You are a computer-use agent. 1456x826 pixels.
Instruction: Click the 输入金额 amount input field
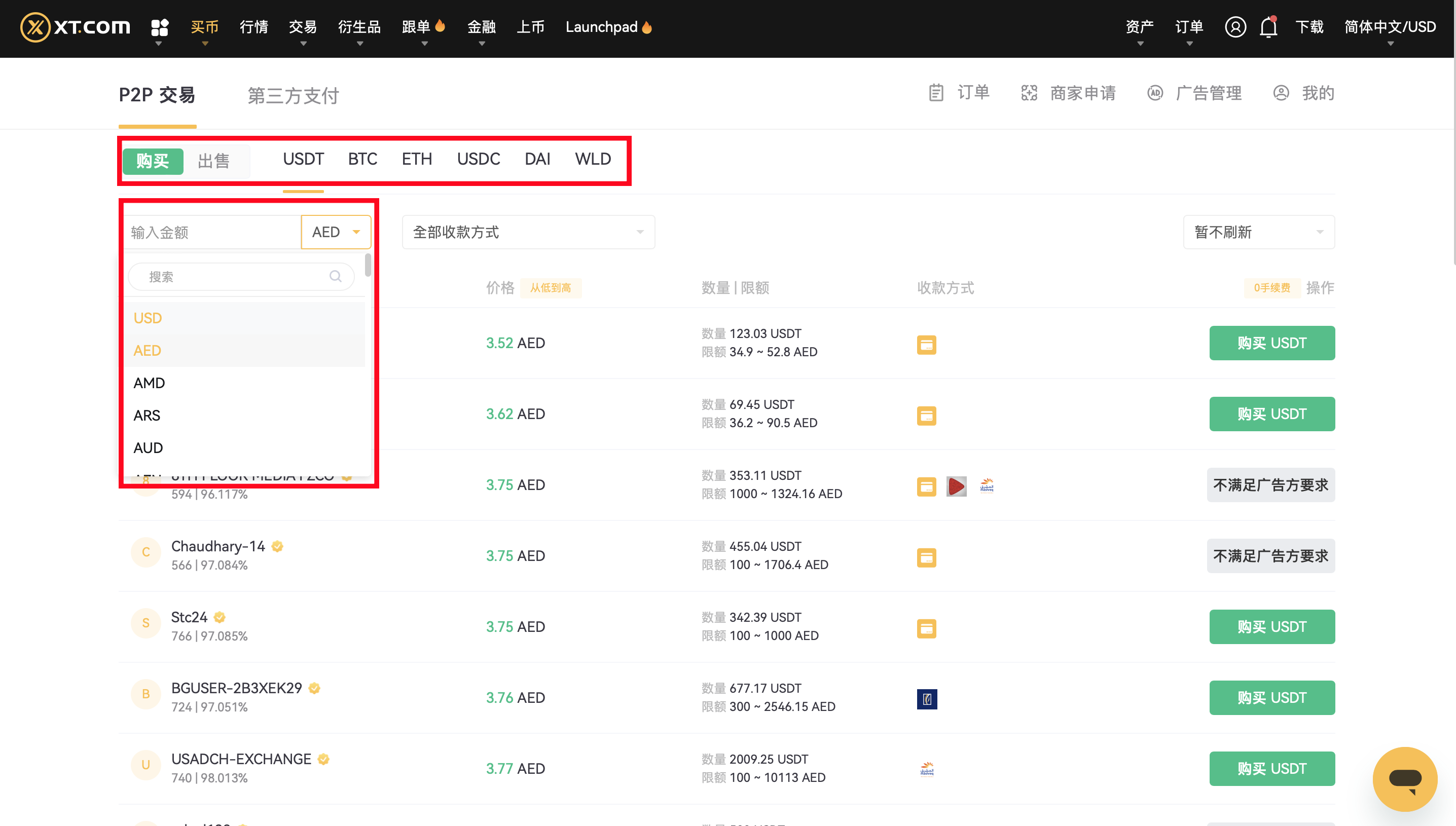click(212, 232)
